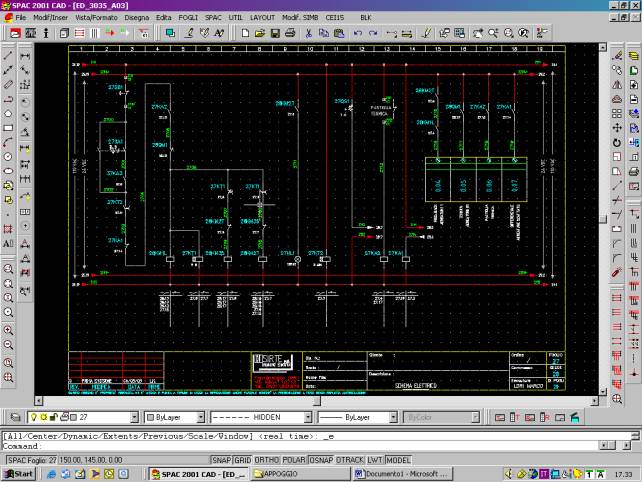The width and height of the screenshot is (642, 482).
Task: Click the horizontal scrollbar right arrow
Action: tap(595, 401)
